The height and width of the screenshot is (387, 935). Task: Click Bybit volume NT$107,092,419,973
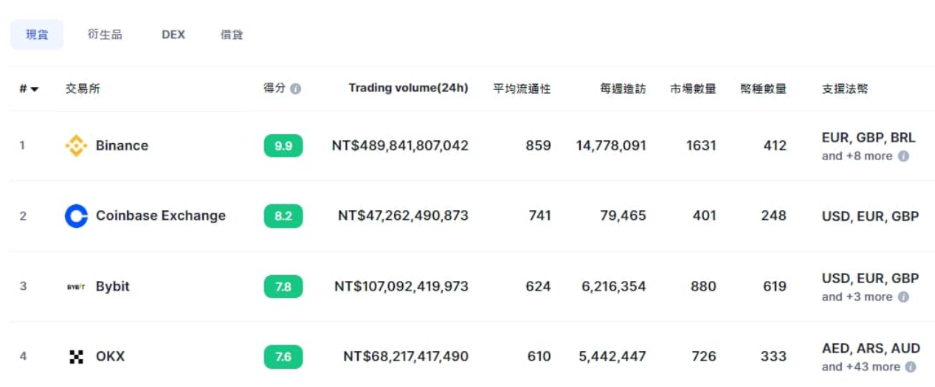click(x=401, y=287)
